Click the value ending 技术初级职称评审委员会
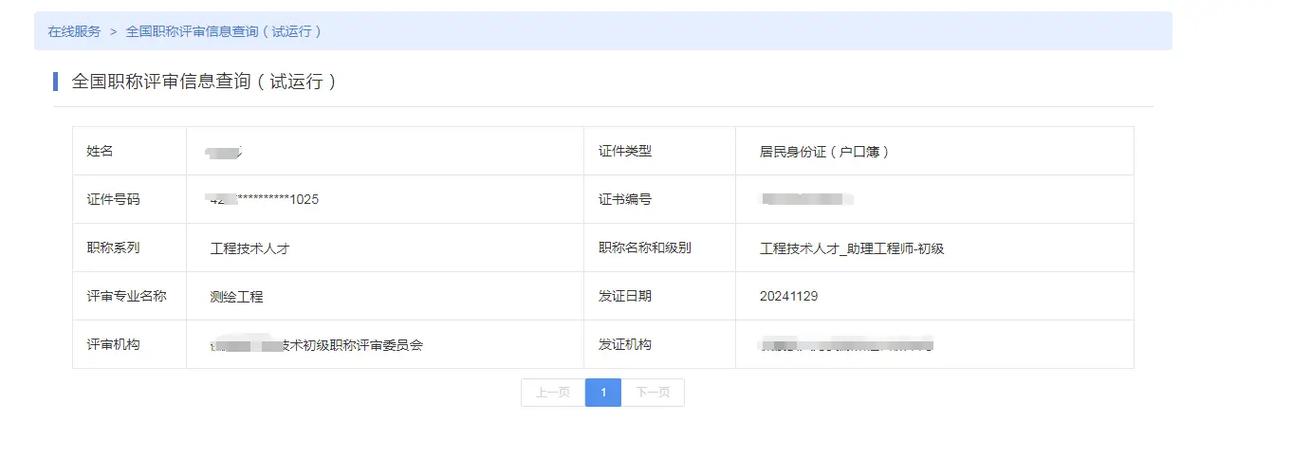This screenshot has height=458, width=1292. [316, 345]
